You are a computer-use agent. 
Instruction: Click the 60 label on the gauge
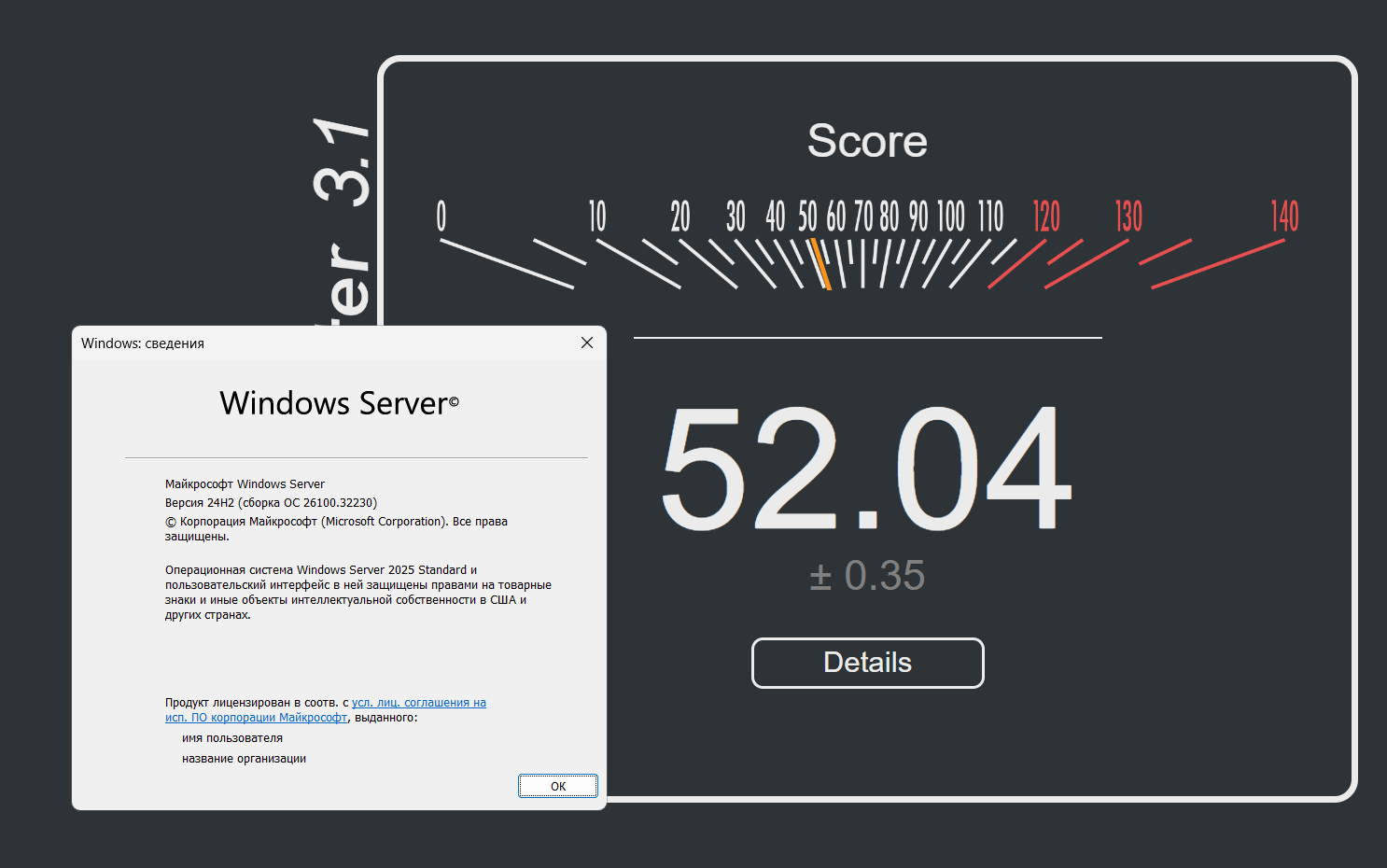point(836,217)
